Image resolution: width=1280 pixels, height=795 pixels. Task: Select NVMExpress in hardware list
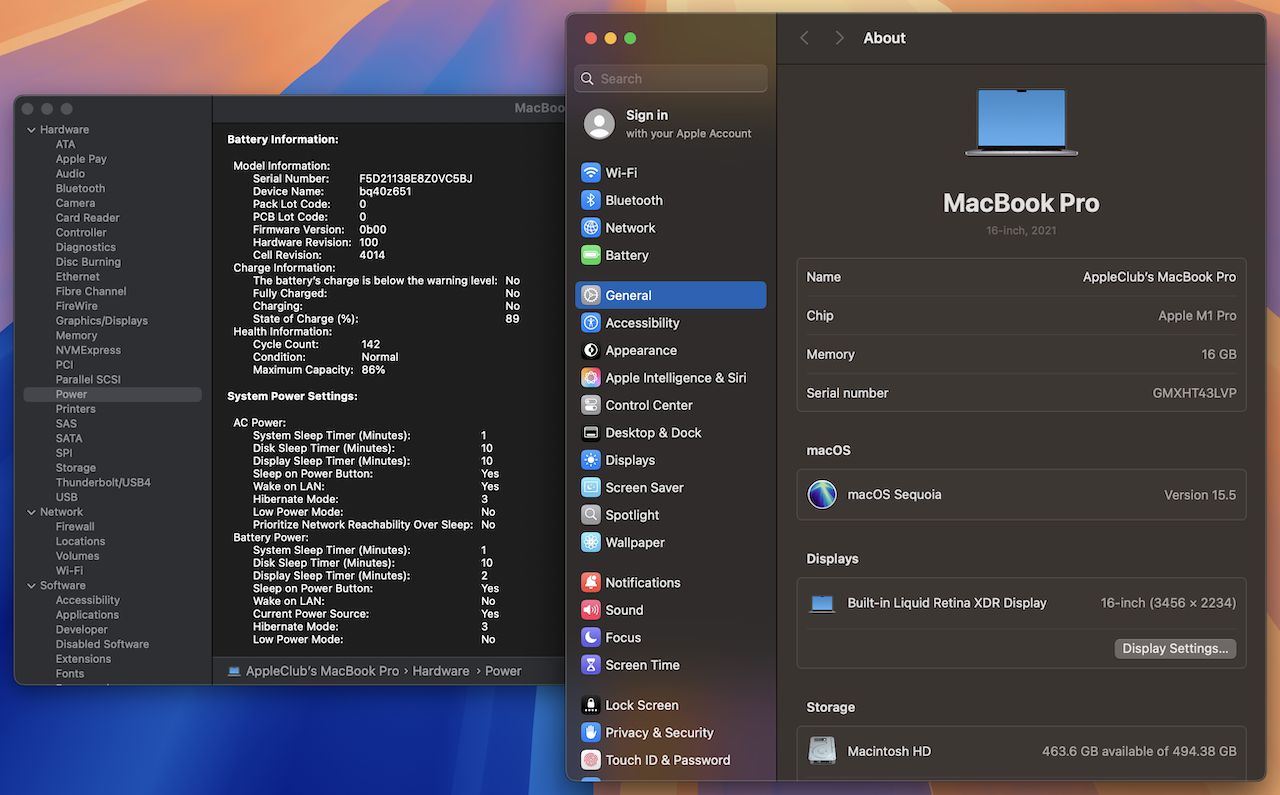(x=88, y=350)
